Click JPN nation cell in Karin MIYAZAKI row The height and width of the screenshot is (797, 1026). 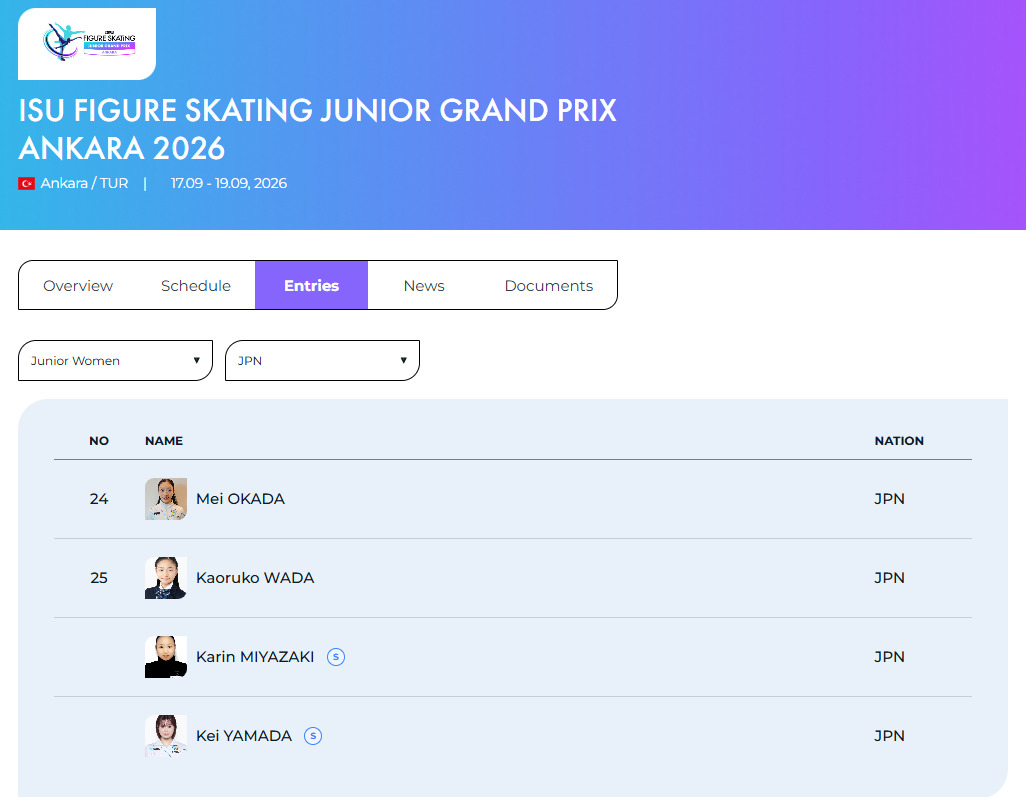click(889, 656)
